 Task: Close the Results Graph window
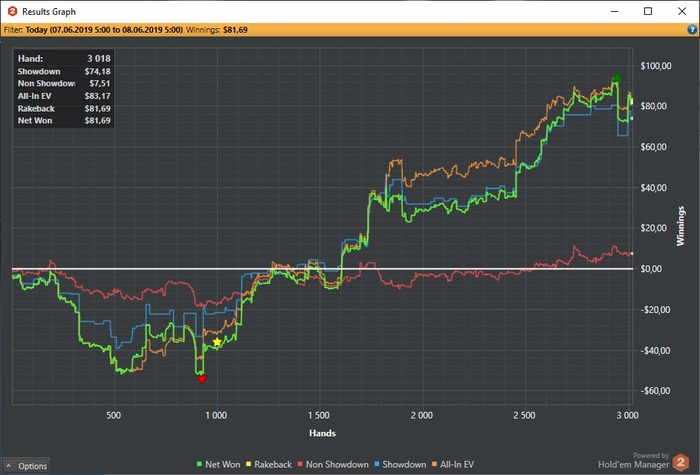(x=682, y=11)
